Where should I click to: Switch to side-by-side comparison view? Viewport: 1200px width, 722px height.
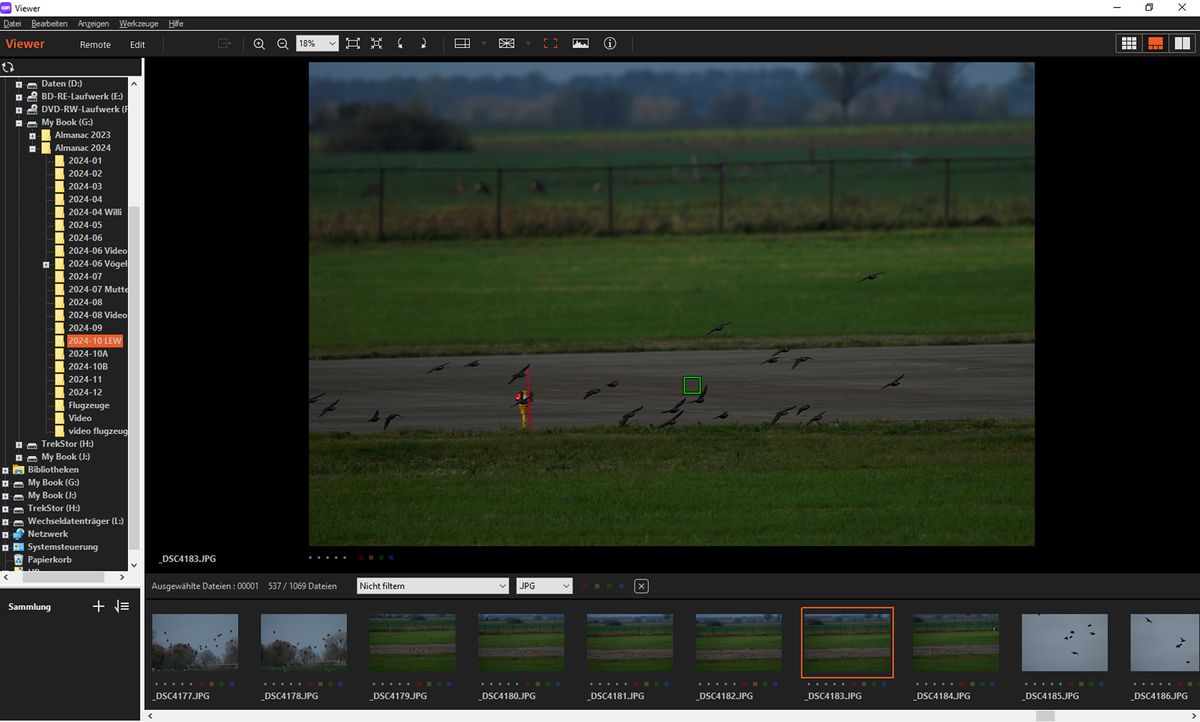coord(1181,44)
